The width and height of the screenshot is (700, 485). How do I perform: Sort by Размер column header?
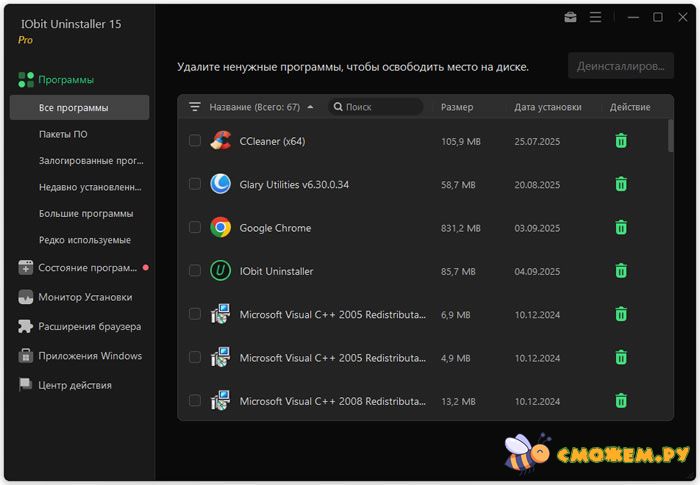pyautogui.click(x=457, y=107)
